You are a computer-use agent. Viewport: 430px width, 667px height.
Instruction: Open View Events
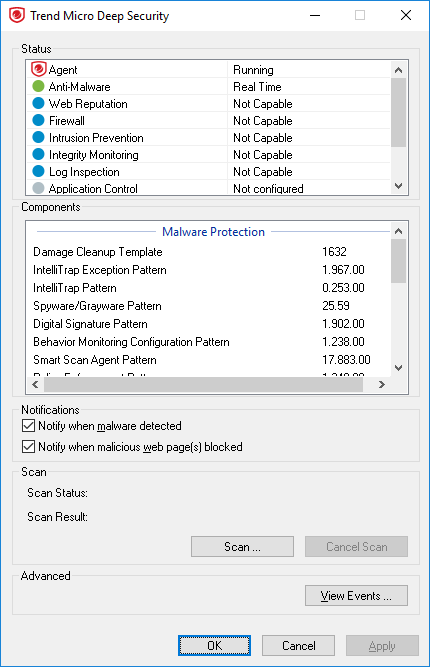(356, 596)
